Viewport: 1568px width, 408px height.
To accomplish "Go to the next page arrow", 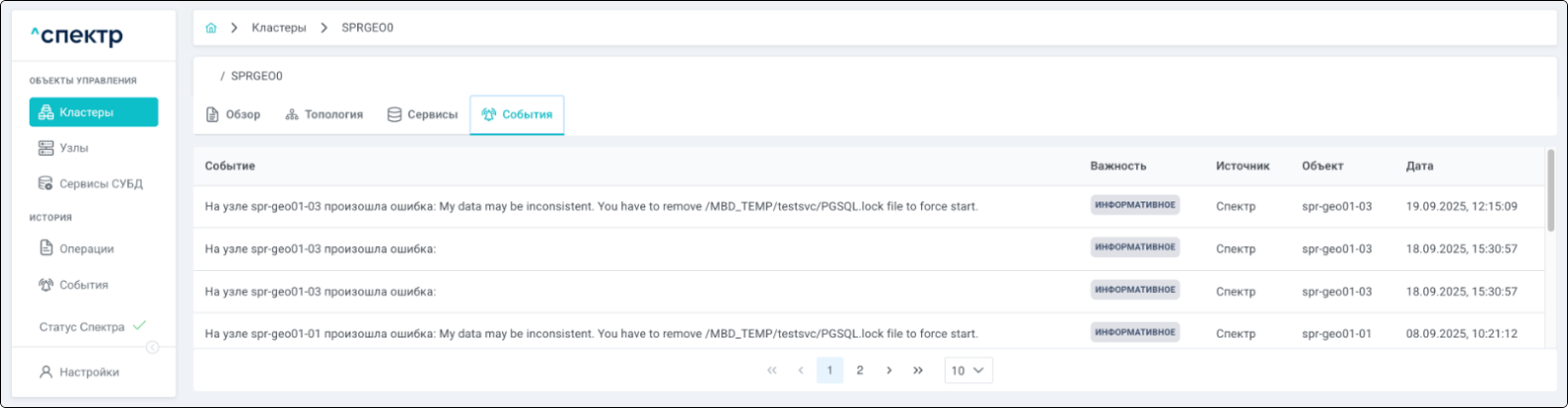I will [x=889, y=370].
